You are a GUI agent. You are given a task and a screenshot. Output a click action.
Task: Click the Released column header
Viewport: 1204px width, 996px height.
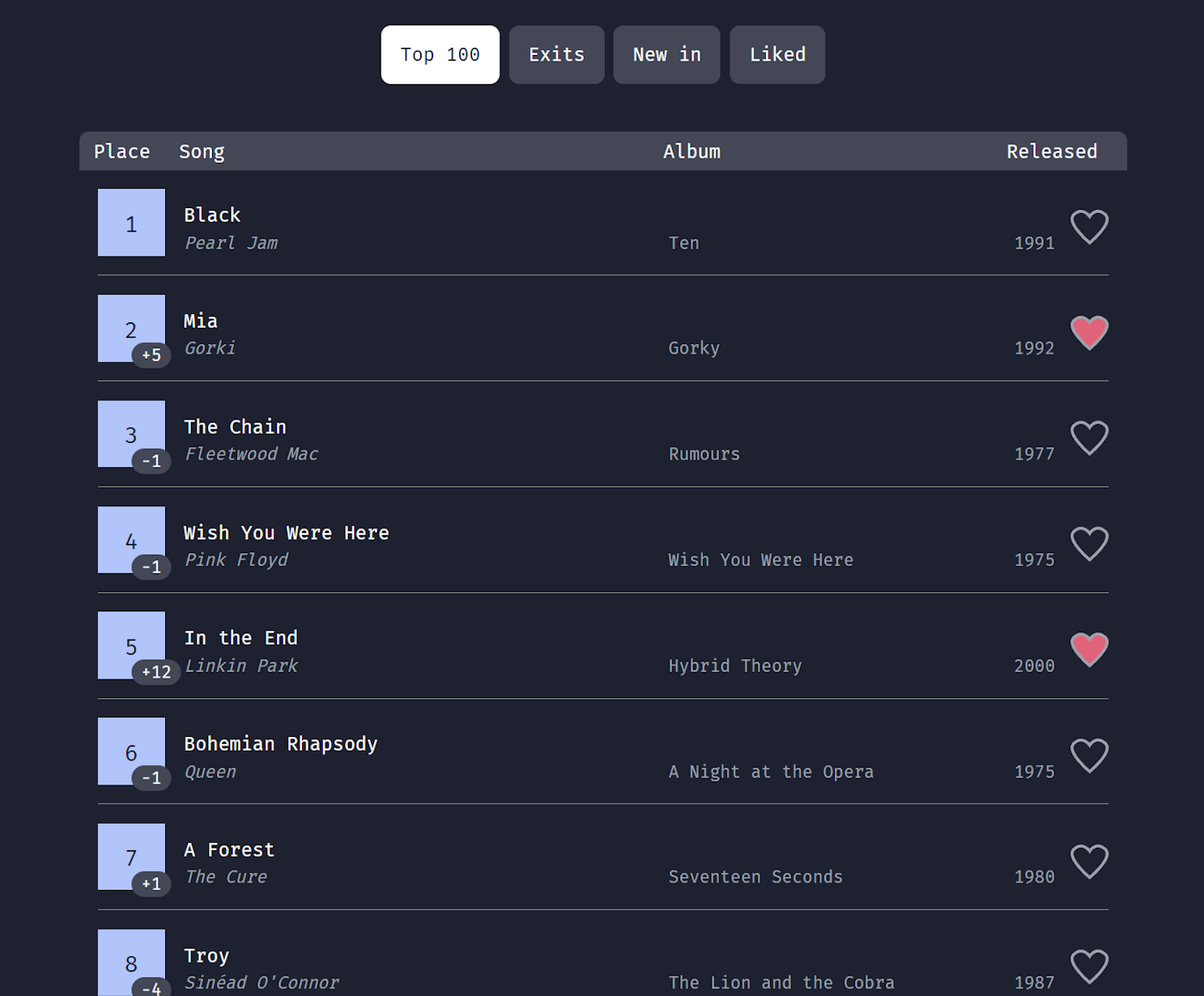click(1052, 151)
